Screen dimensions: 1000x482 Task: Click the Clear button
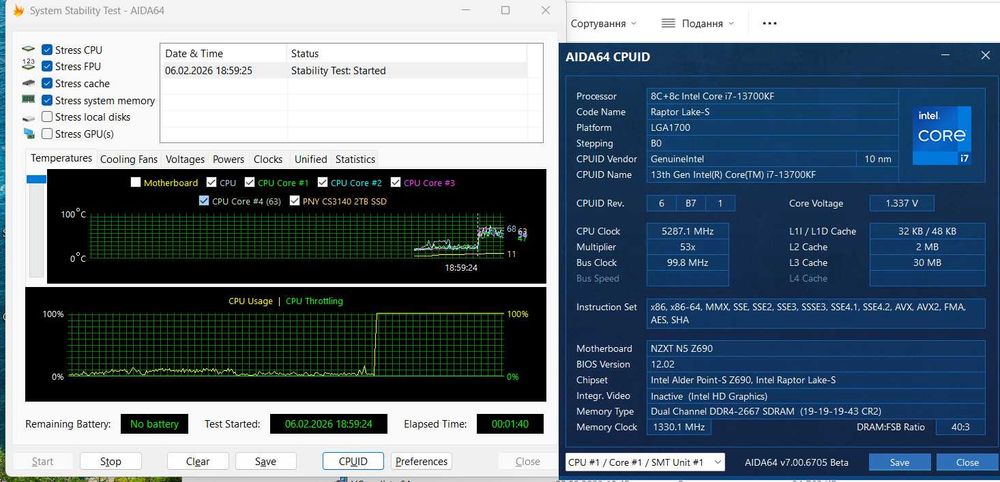coord(198,461)
